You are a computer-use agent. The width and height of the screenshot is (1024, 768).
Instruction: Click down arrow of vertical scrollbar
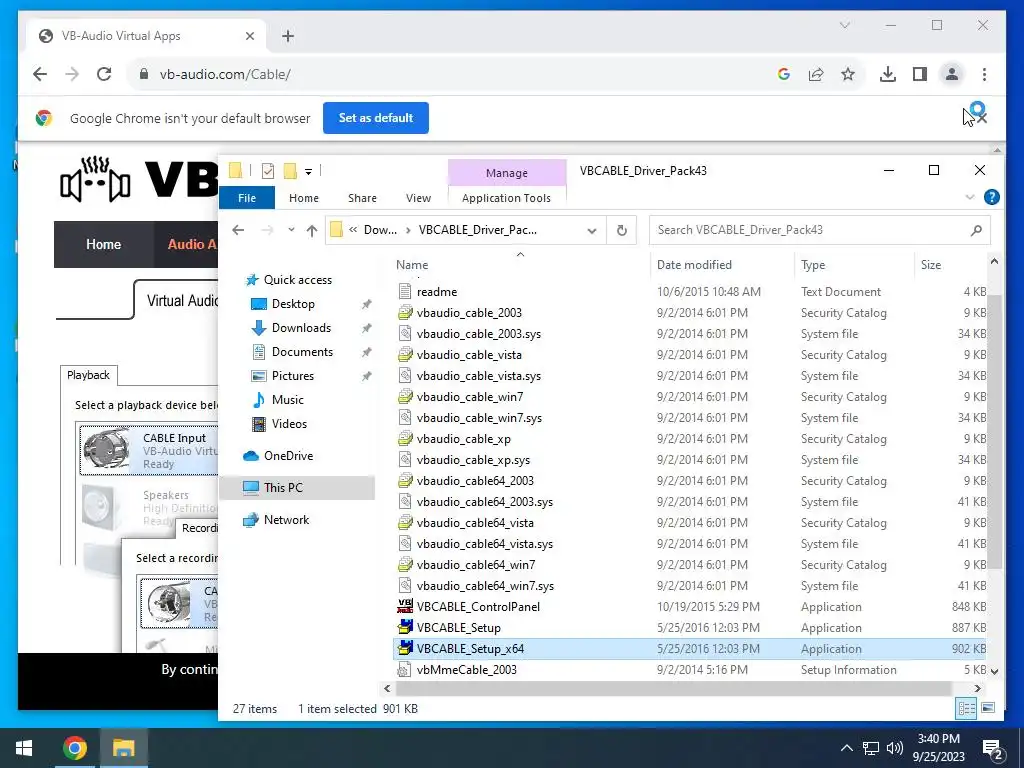tap(994, 671)
